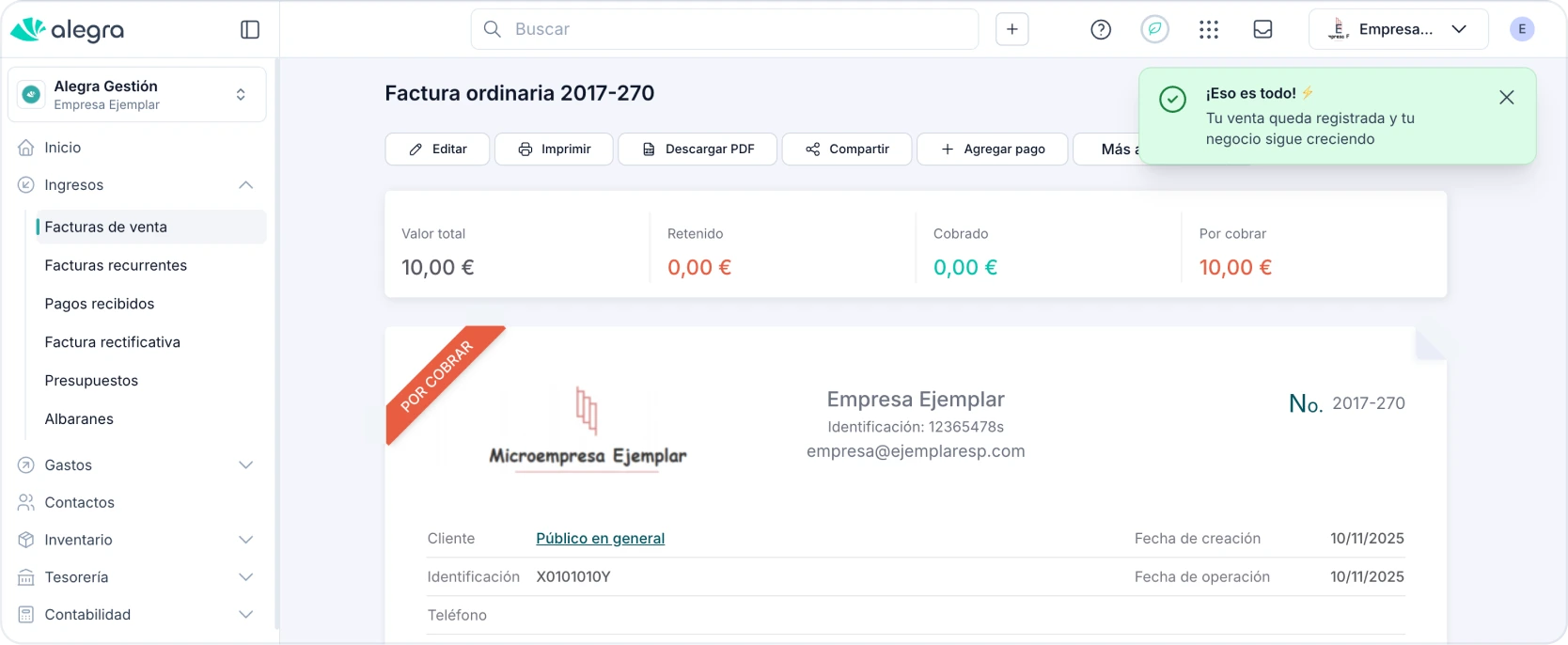
Task: Click the search magnifier icon
Action: click(492, 29)
